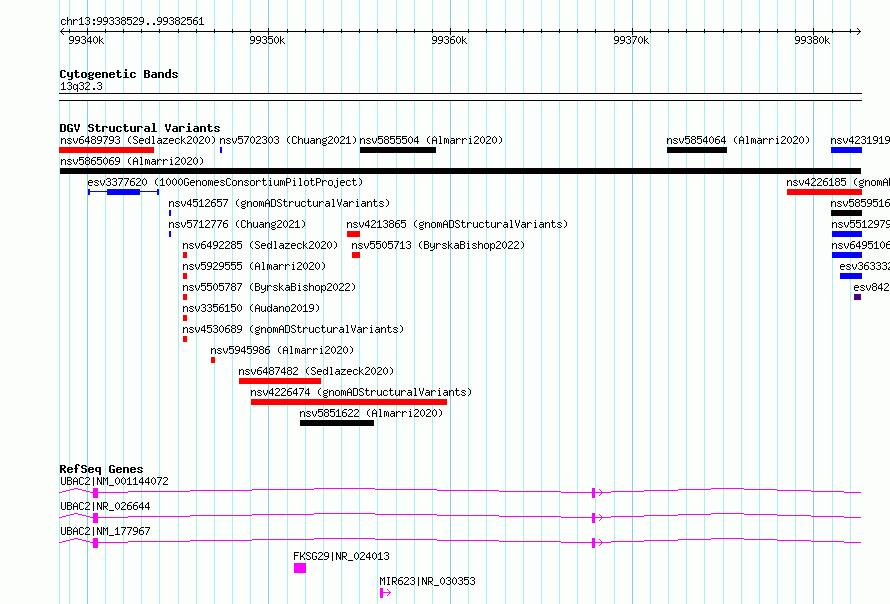Open the Cytogenetic Bands track title
This screenshot has width=890, height=604.
tap(119, 74)
